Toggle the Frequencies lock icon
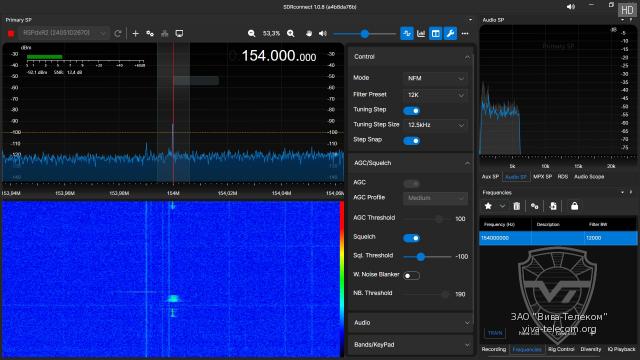 (x=574, y=206)
